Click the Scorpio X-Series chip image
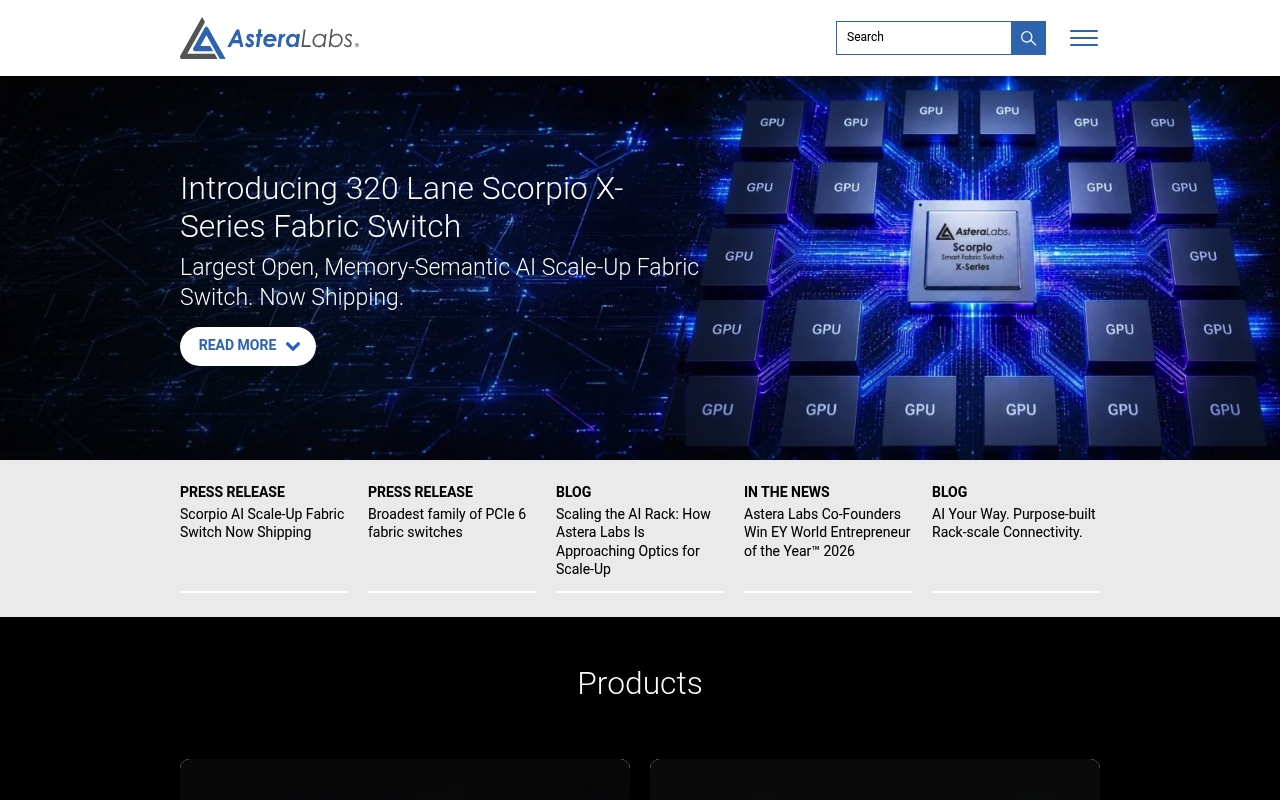Viewport: 1280px width, 800px height. coord(973,250)
